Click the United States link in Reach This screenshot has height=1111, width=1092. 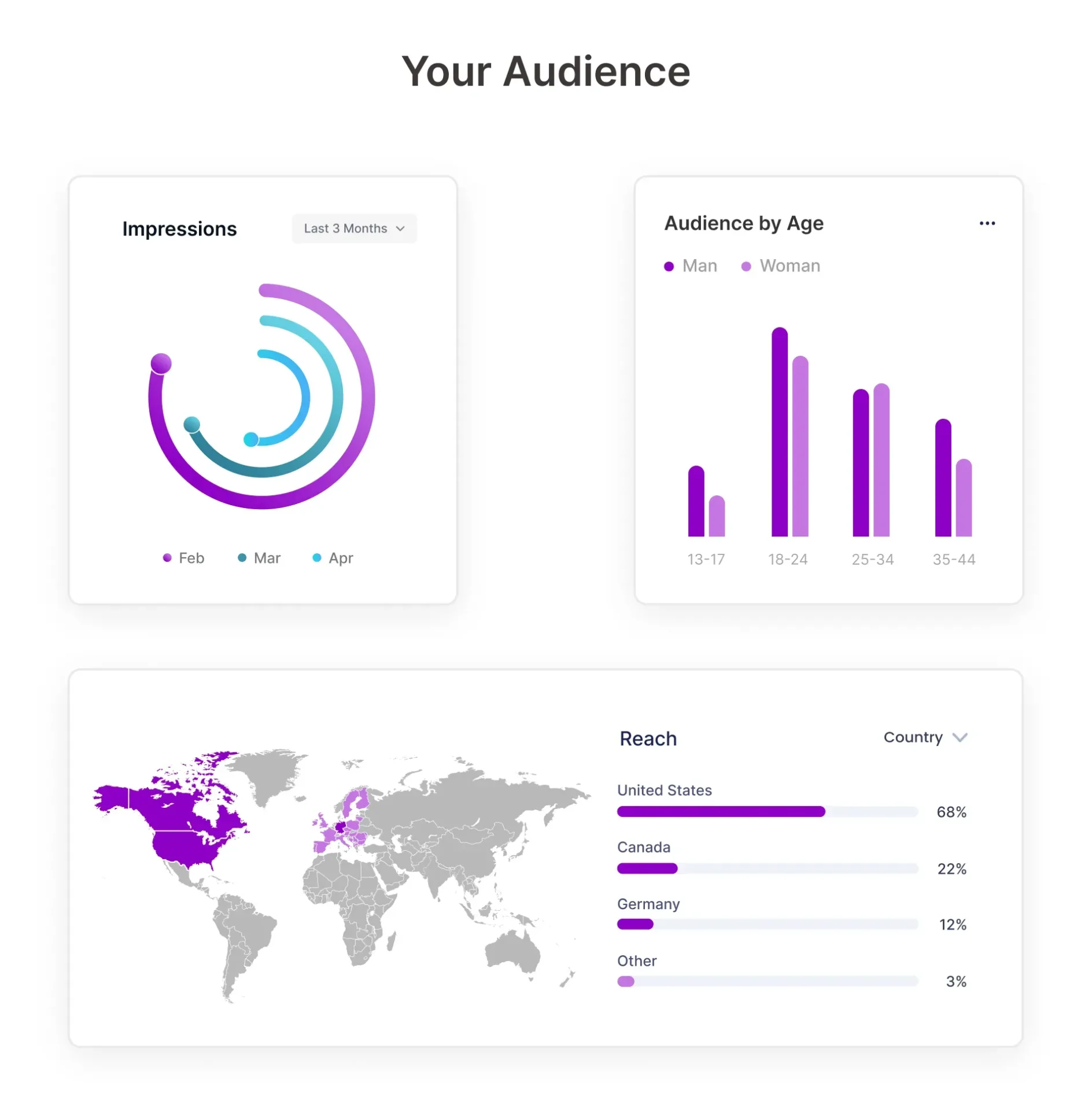click(665, 790)
